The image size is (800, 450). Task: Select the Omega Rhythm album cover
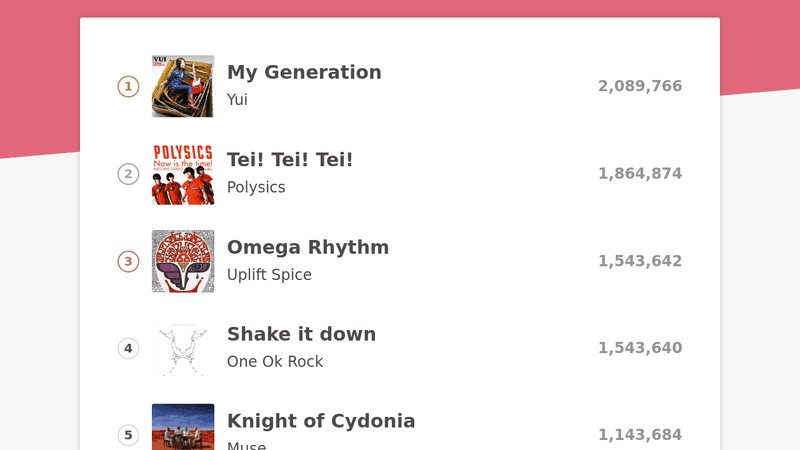183,261
